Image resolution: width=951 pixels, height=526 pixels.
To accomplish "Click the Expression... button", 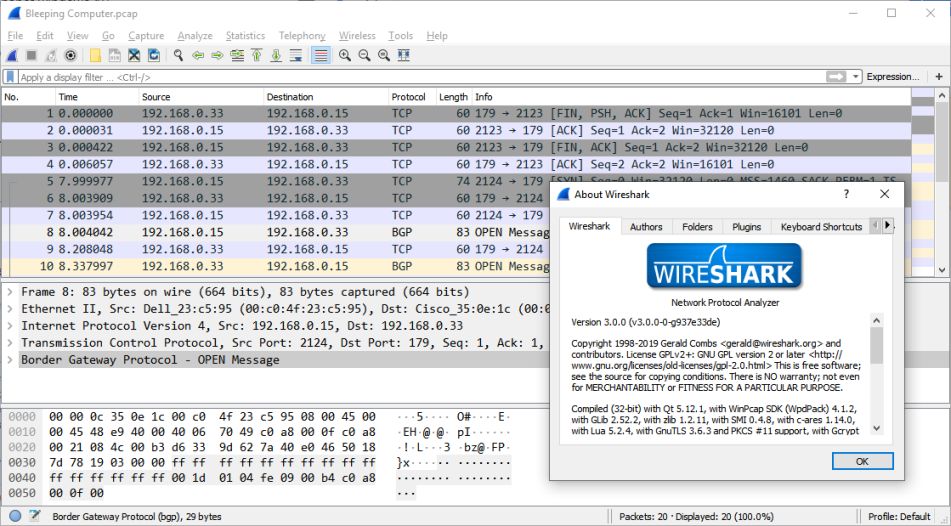I will tap(892, 76).
